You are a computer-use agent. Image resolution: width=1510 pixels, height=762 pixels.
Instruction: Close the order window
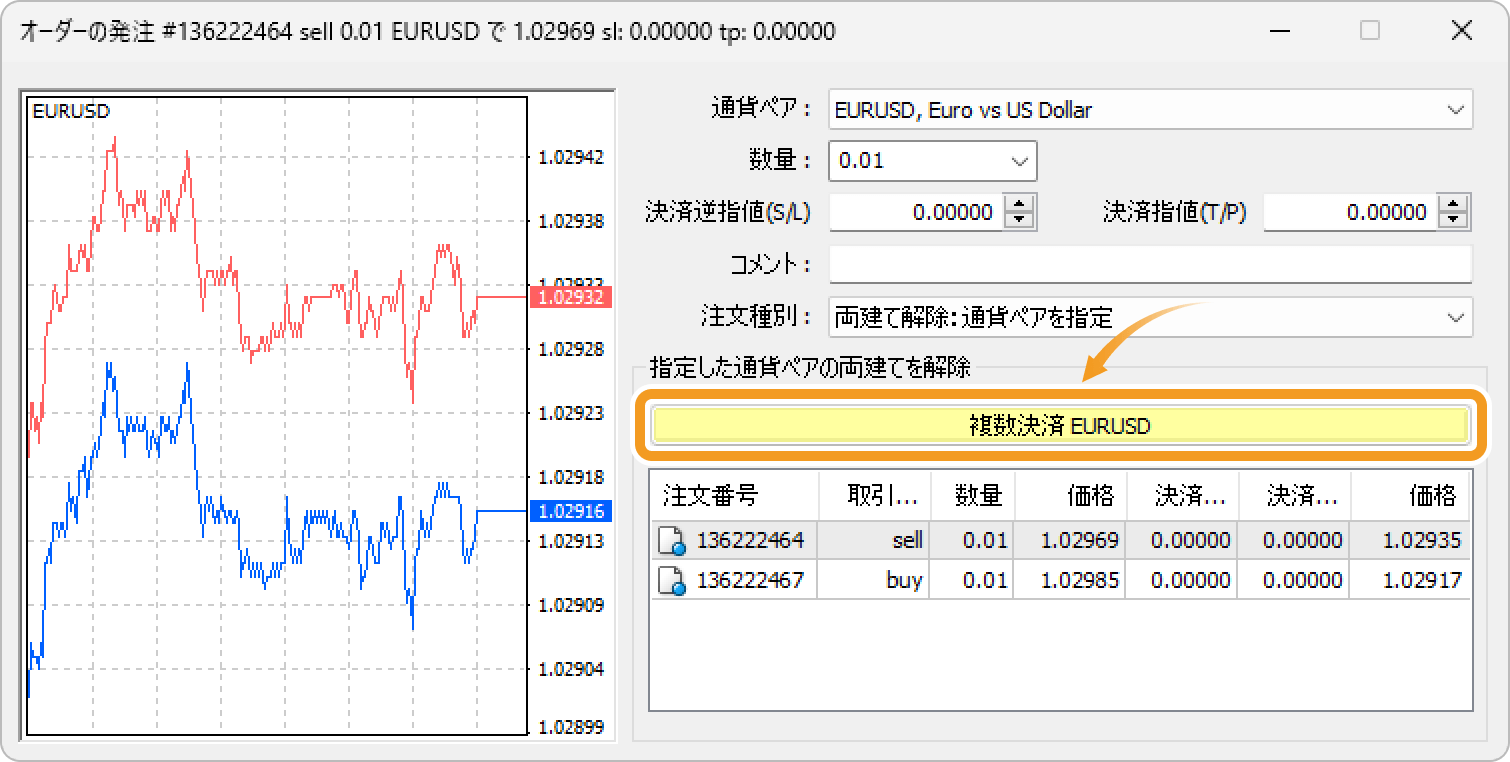(1461, 32)
